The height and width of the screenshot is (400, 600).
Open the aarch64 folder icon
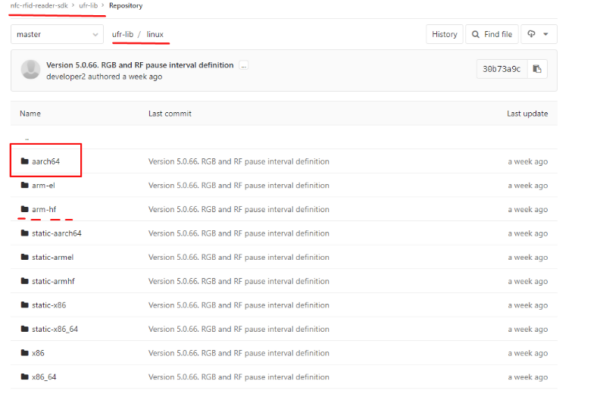[x=25, y=161]
